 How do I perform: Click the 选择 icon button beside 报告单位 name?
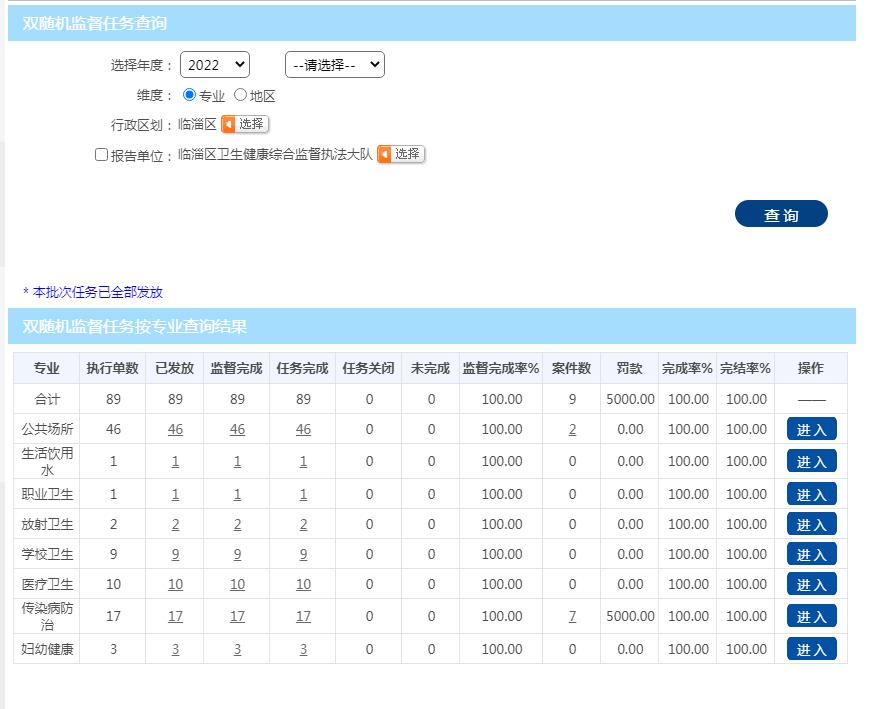click(400, 154)
